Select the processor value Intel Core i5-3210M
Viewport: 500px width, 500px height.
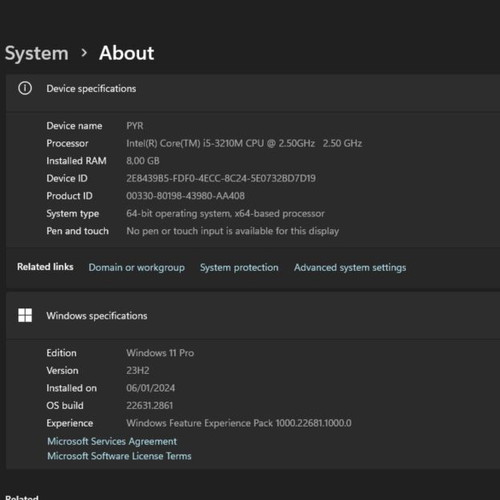[244, 143]
